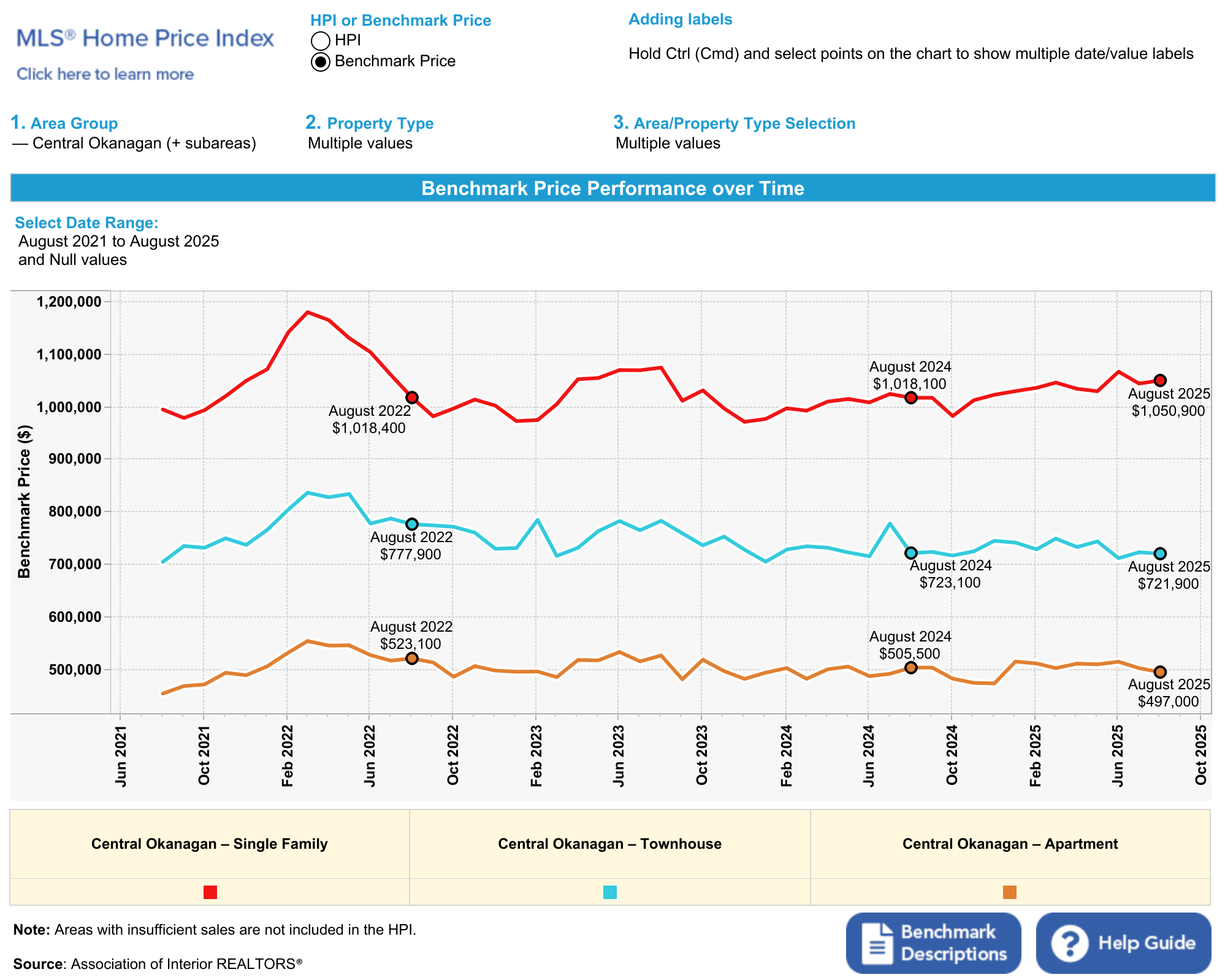Click the August 2024 Single Family data point
Viewport: 1225px width, 980px height.
coord(911,398)
